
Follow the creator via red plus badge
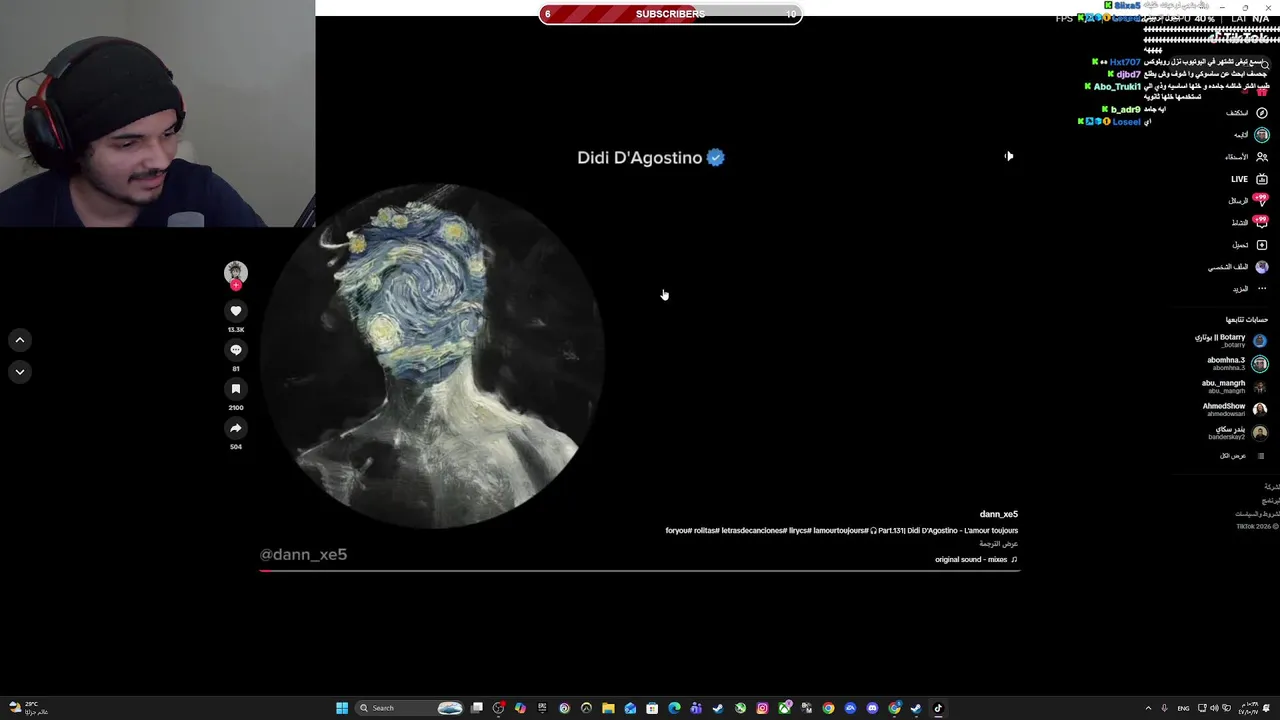click(236, 285)
